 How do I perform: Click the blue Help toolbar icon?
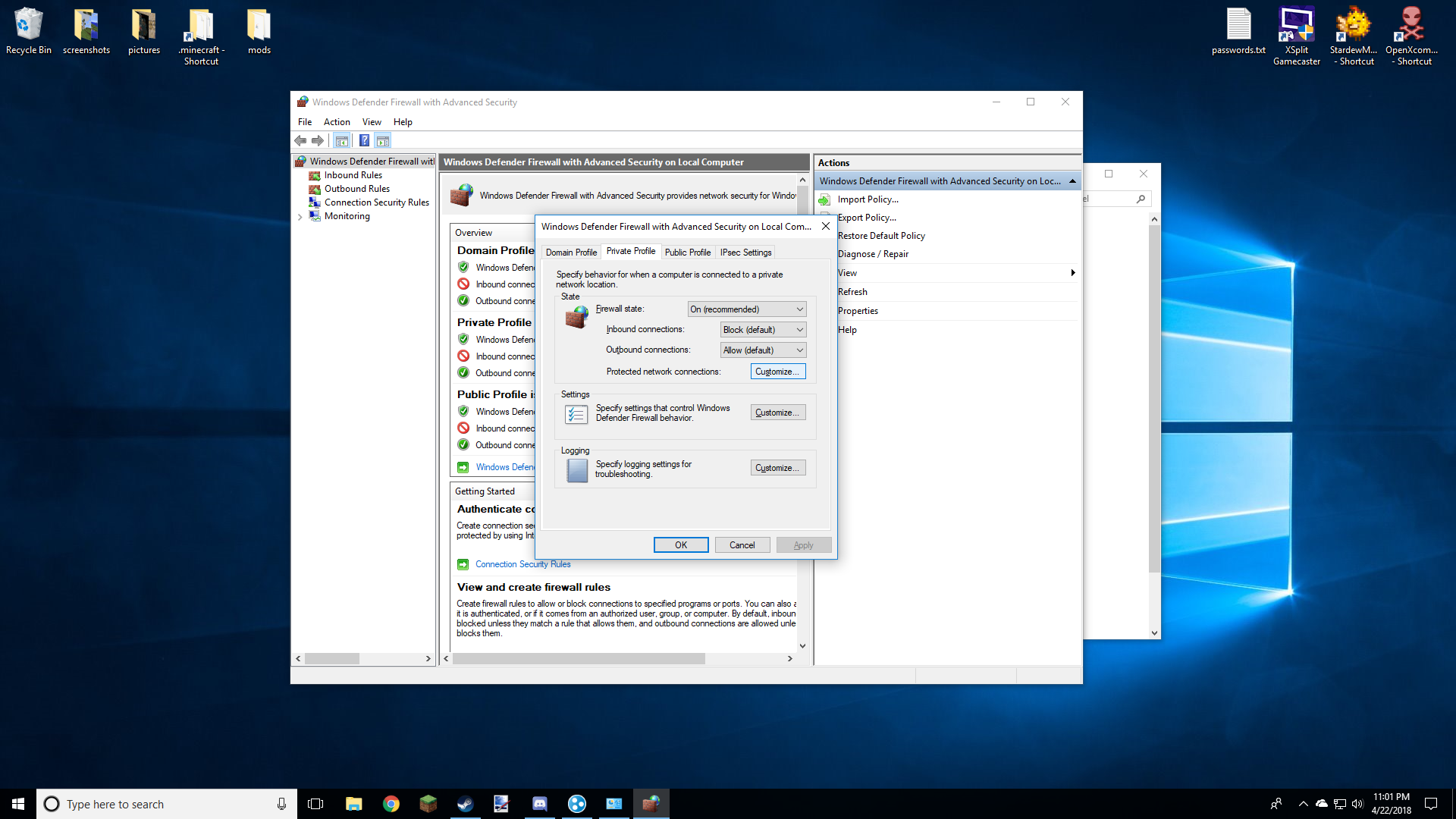point(364,140)
